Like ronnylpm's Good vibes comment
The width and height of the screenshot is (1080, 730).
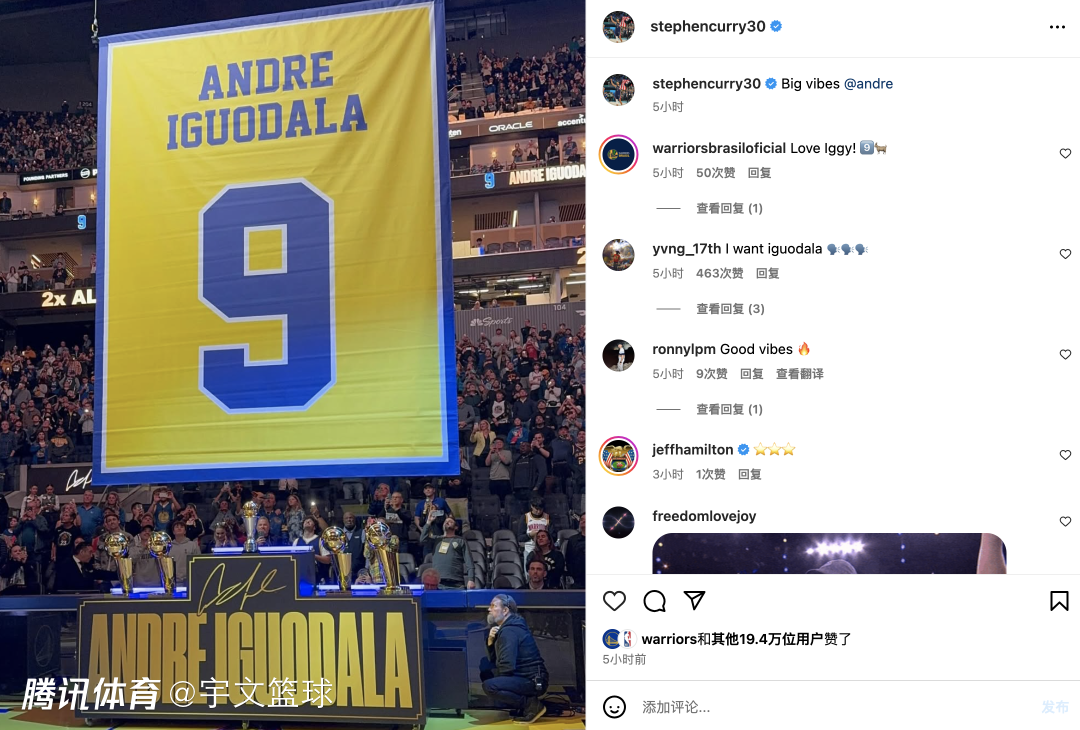click(1065, 355)
